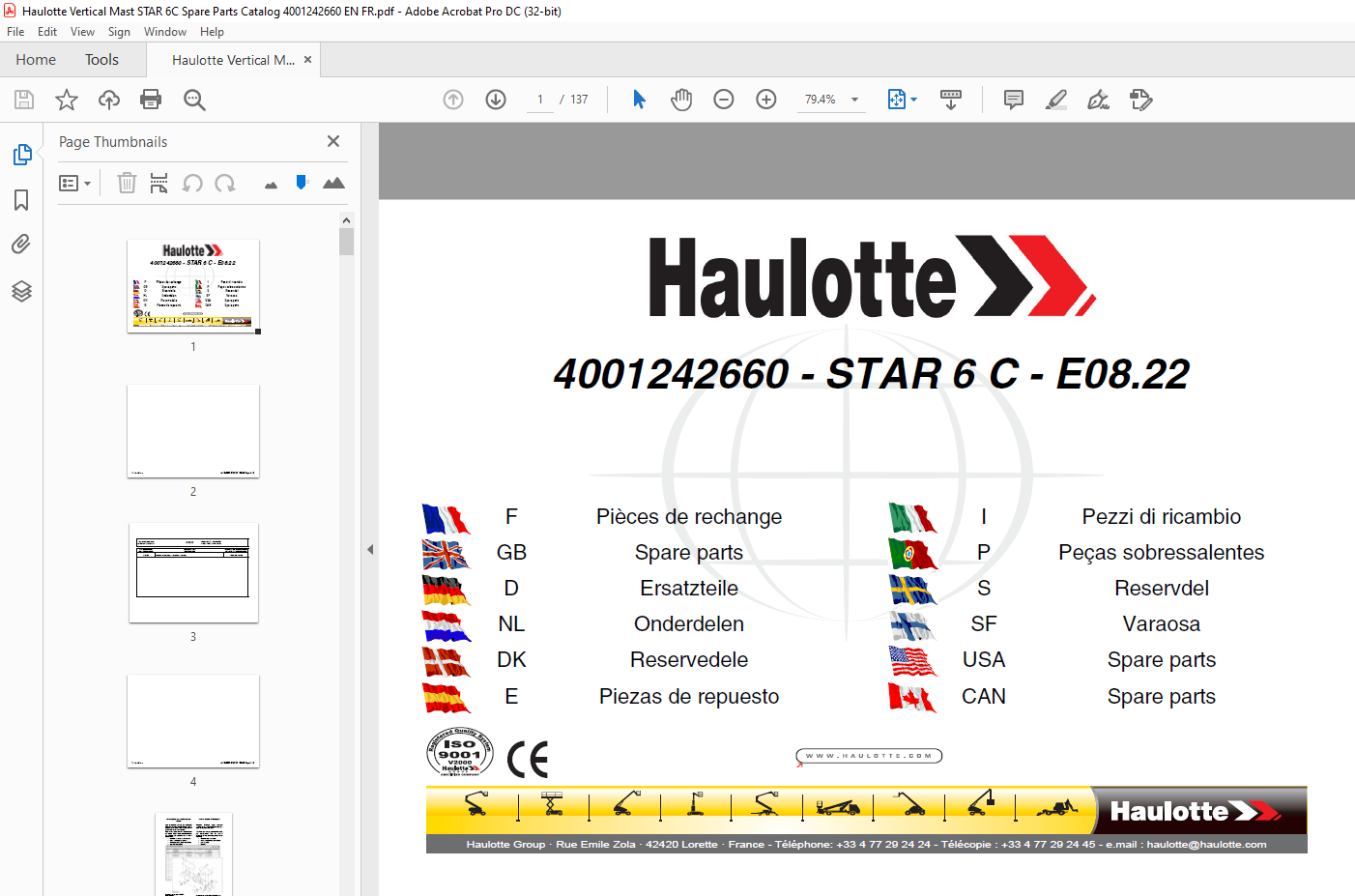The image size is (1355, 896).
Task: Reduce thumbnail size with small mountain icon
Action: coord(271,185)
